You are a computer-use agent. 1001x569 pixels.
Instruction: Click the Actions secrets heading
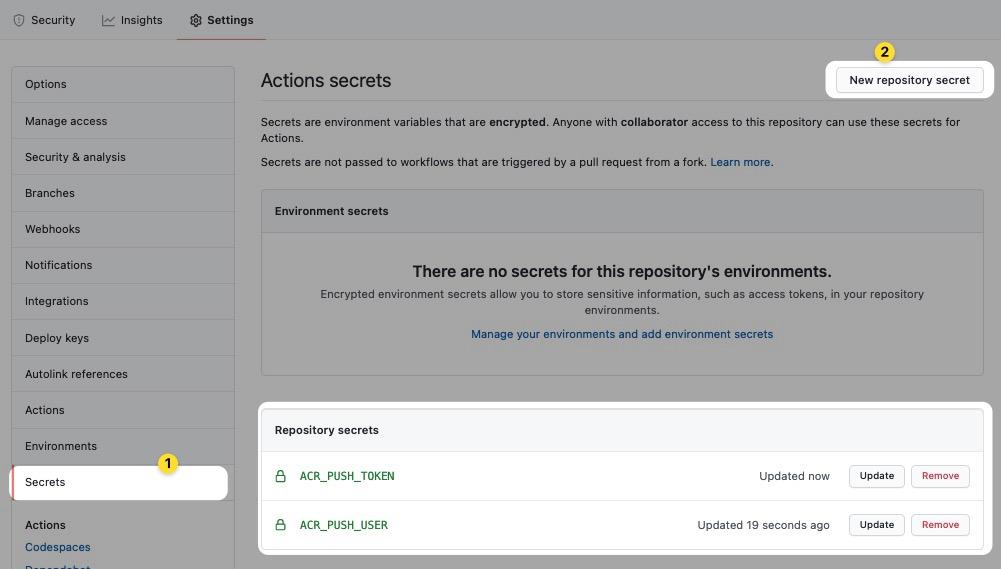click(x=326, y=80)
